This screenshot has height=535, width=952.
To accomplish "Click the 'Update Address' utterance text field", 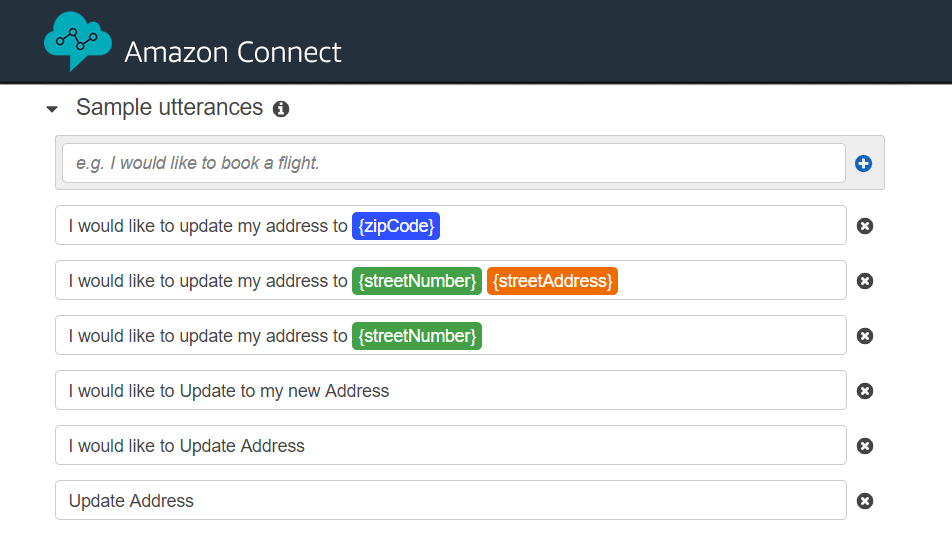I will click(450, 501).
